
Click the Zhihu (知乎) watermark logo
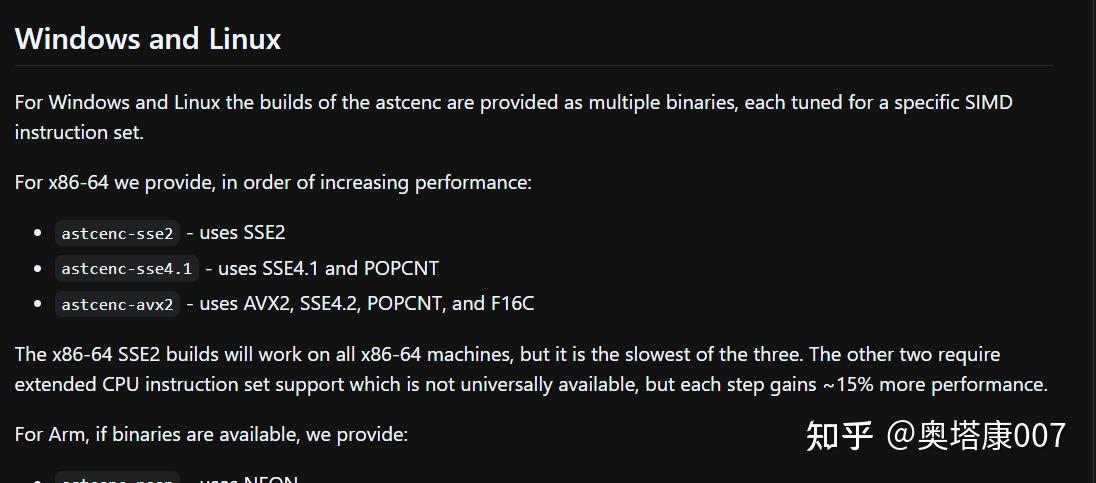839,435
